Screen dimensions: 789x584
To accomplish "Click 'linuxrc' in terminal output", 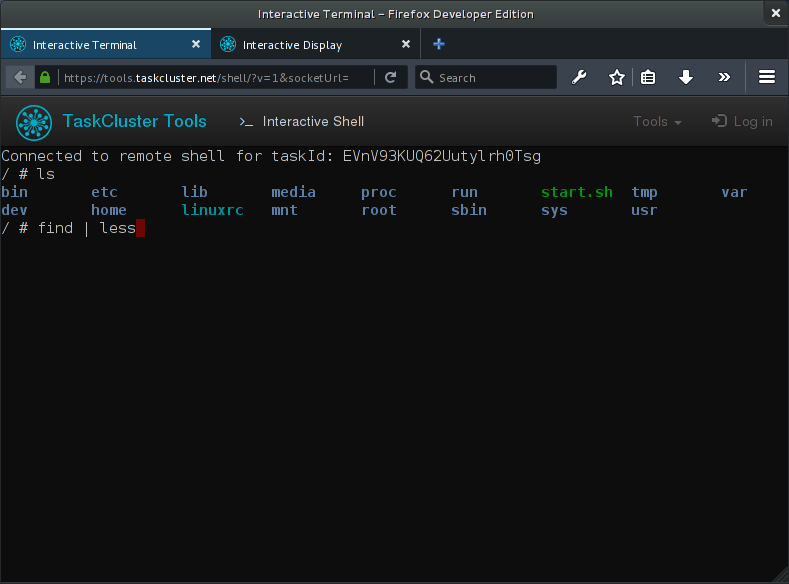I will point(212,210).
